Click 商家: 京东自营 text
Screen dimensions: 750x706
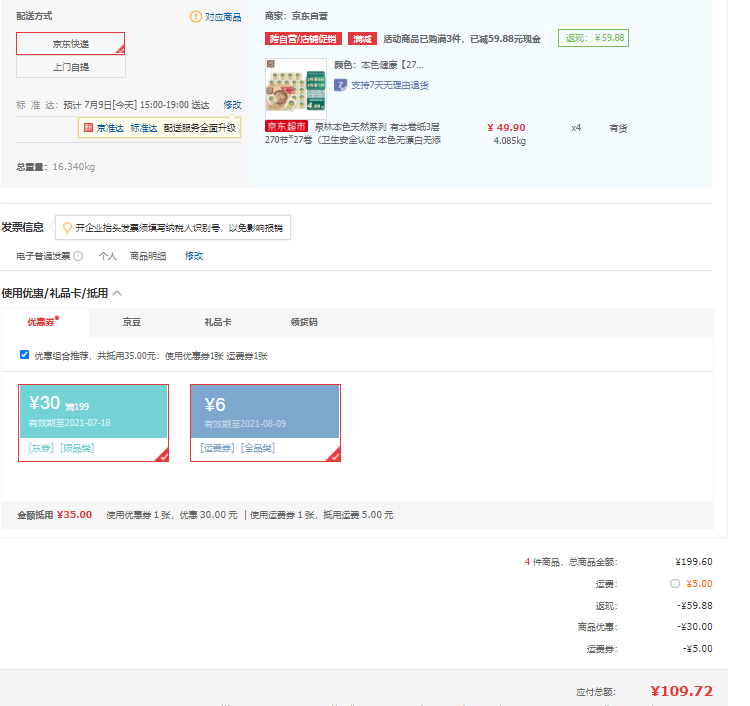[296, 16]
